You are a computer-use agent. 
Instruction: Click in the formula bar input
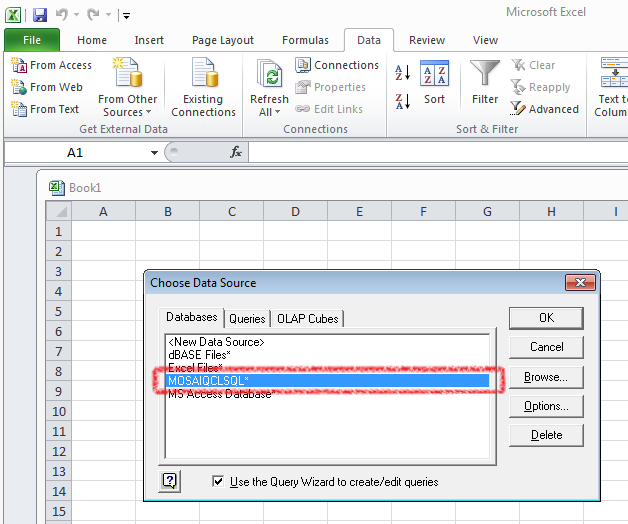pyautogui.click(x=438, y=153)
